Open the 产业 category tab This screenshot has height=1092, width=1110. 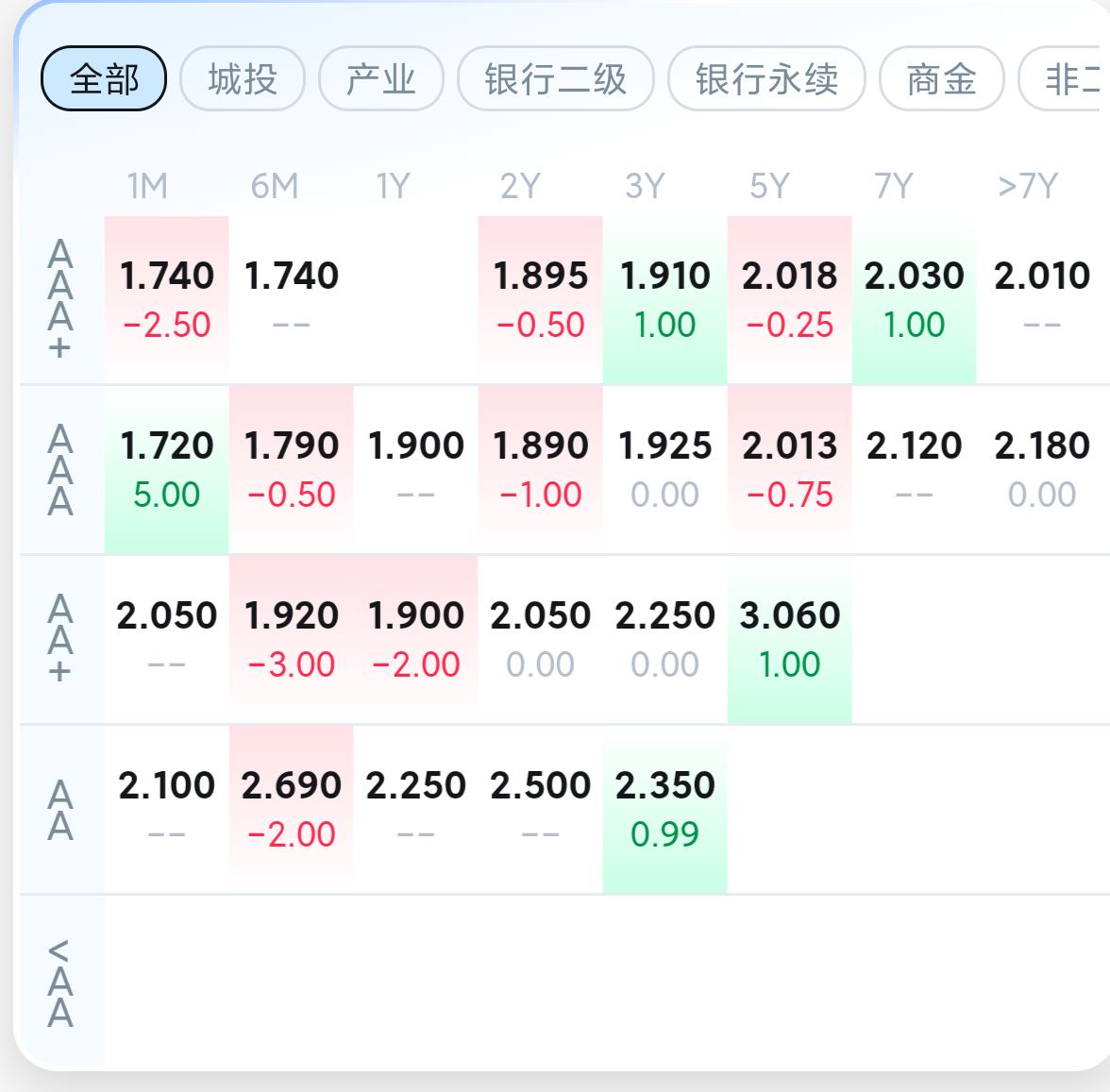coord(381,78)
